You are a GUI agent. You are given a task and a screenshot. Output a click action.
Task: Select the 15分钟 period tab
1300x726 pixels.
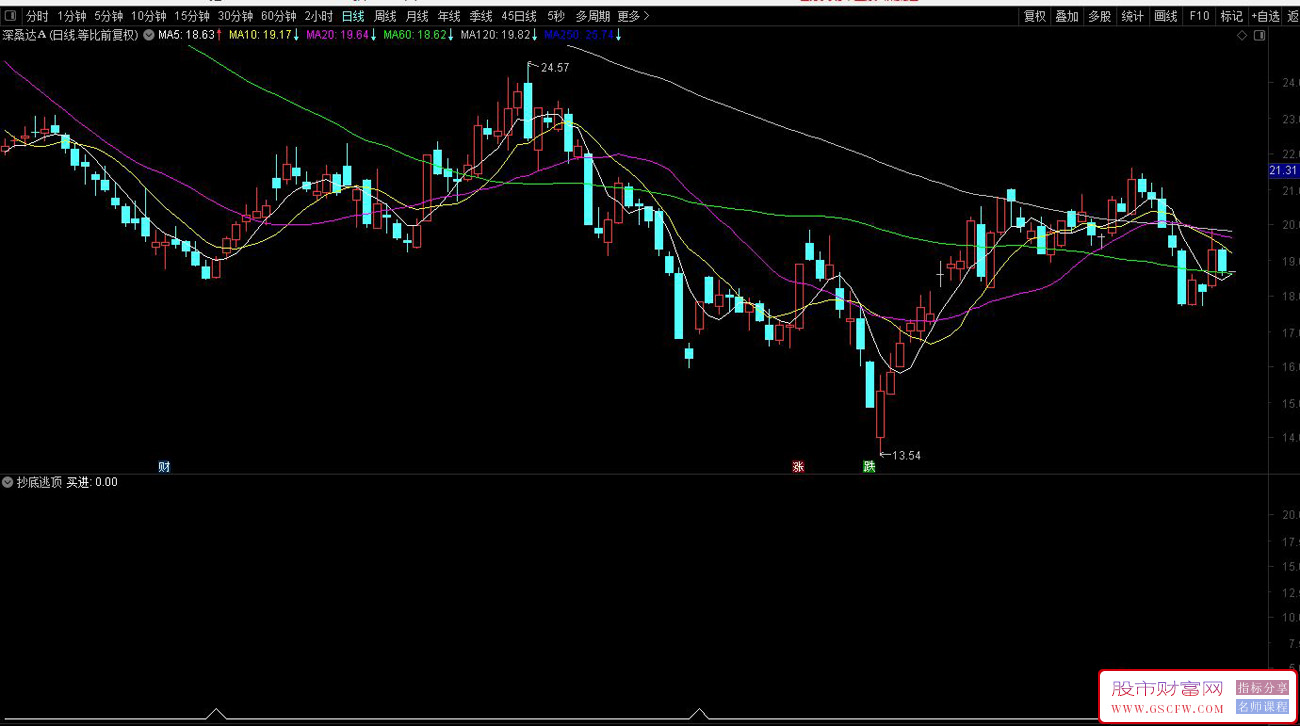[191, 16]
